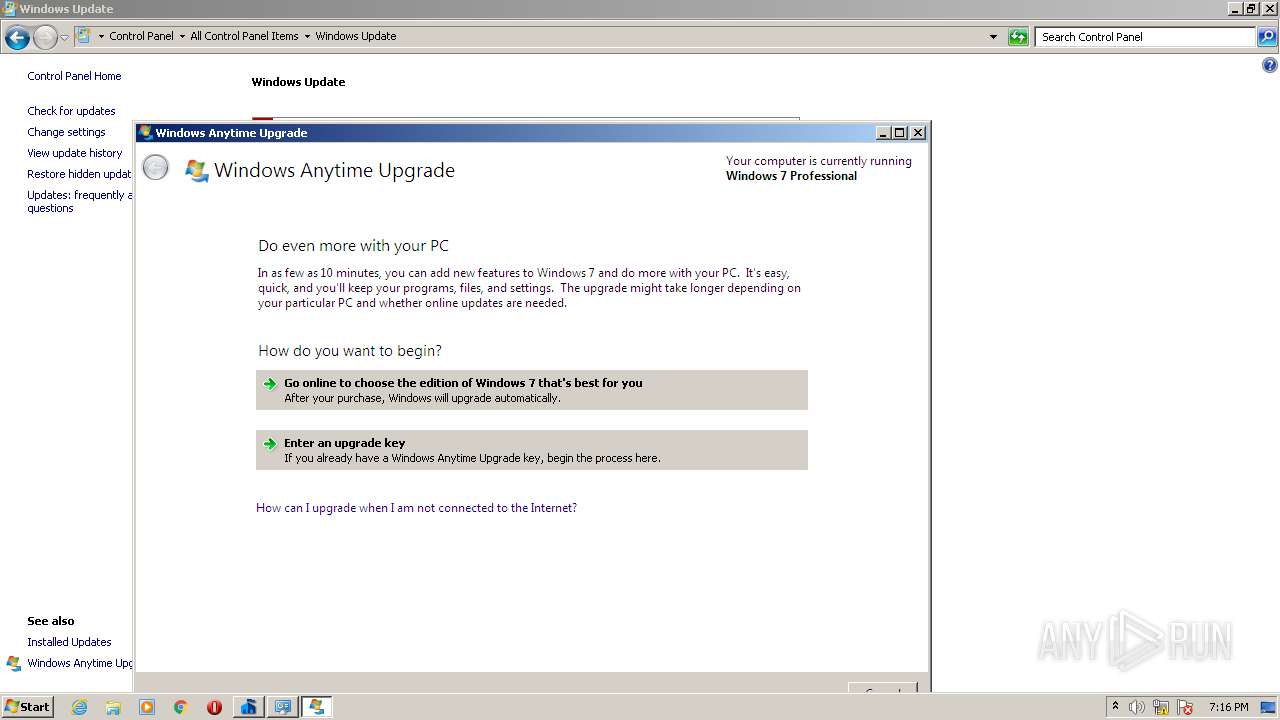
Task: Click the Control Panel icon in address bar
Action: click(x=83, y=36)
